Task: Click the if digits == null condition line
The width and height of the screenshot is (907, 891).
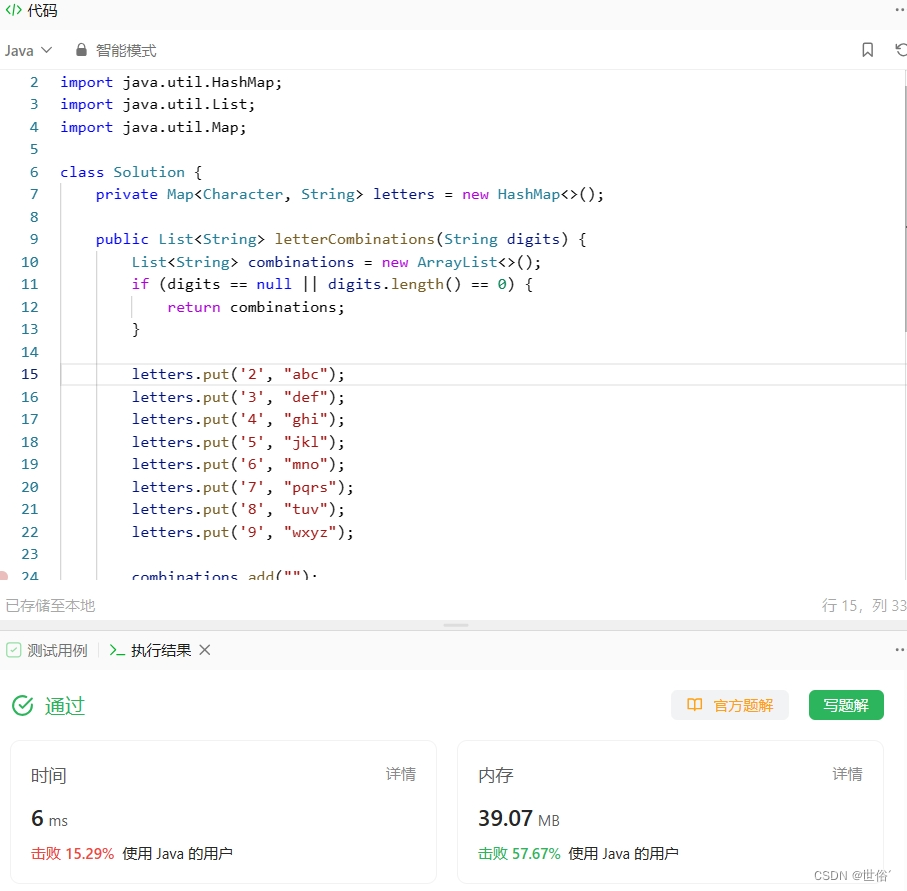Action: coord(332,285)
